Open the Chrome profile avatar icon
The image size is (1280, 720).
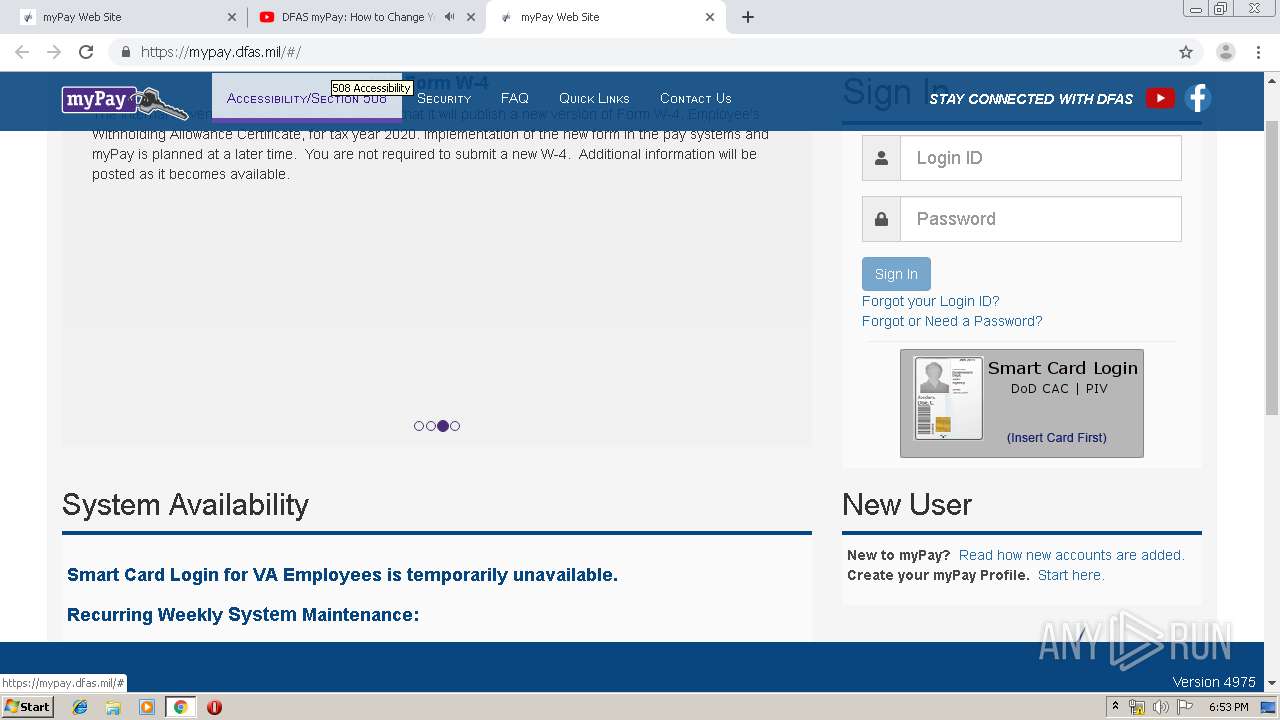[x=1226, y=52]
